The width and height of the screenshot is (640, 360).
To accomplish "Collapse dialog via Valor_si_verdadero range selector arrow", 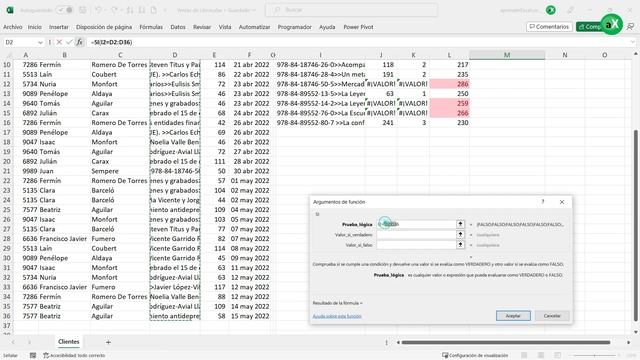I will (x=460, y=235).
